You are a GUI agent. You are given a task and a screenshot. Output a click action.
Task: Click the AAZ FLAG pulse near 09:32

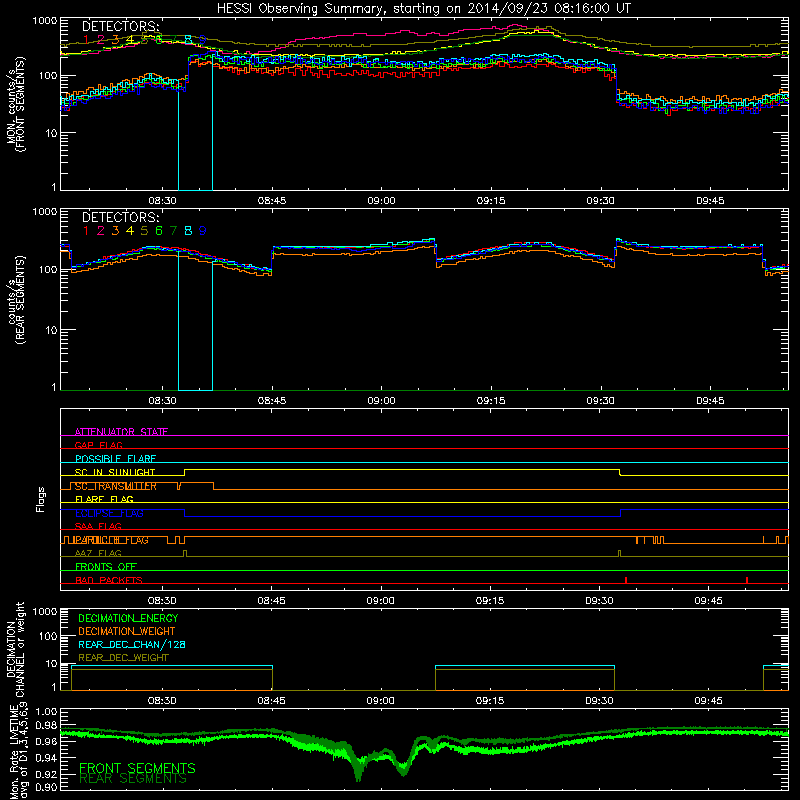(x=619, y=554)
